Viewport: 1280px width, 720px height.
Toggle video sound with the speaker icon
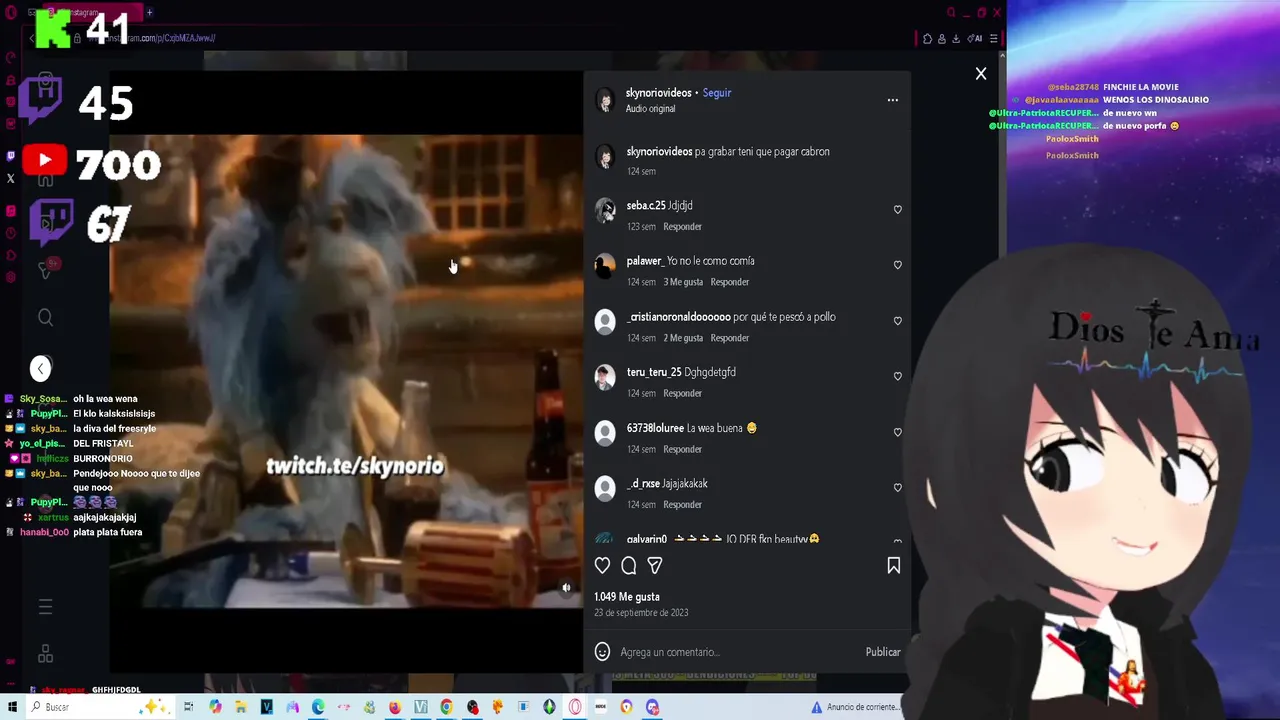[x=566, y=588]
